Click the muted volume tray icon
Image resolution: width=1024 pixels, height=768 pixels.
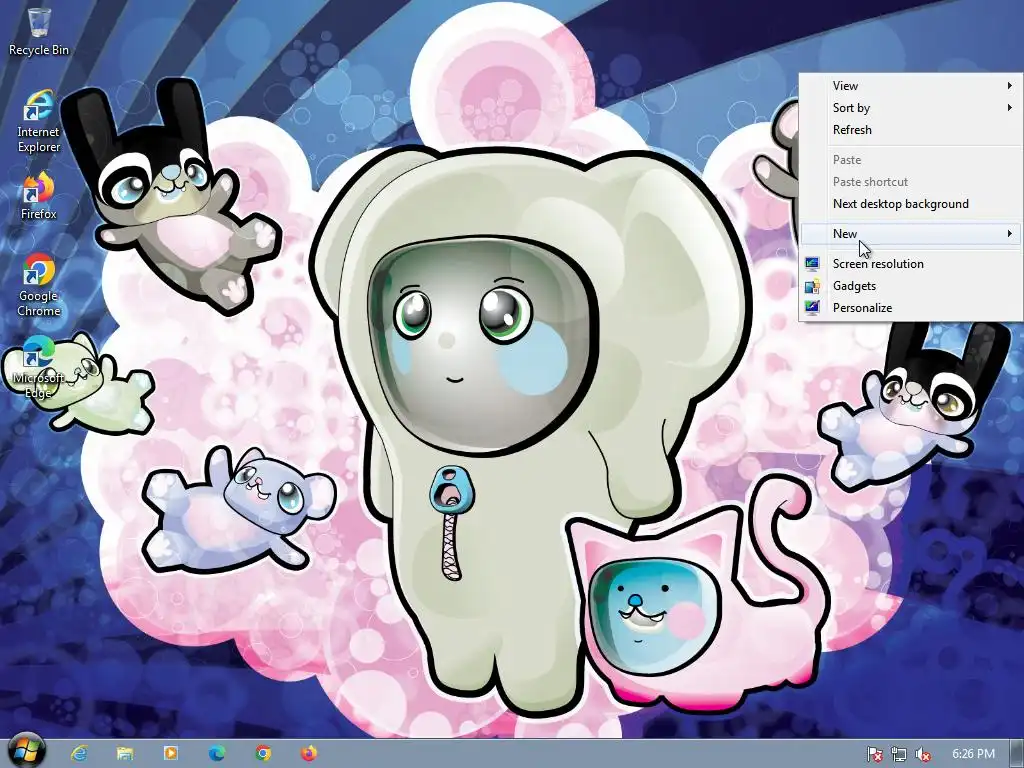923,754
